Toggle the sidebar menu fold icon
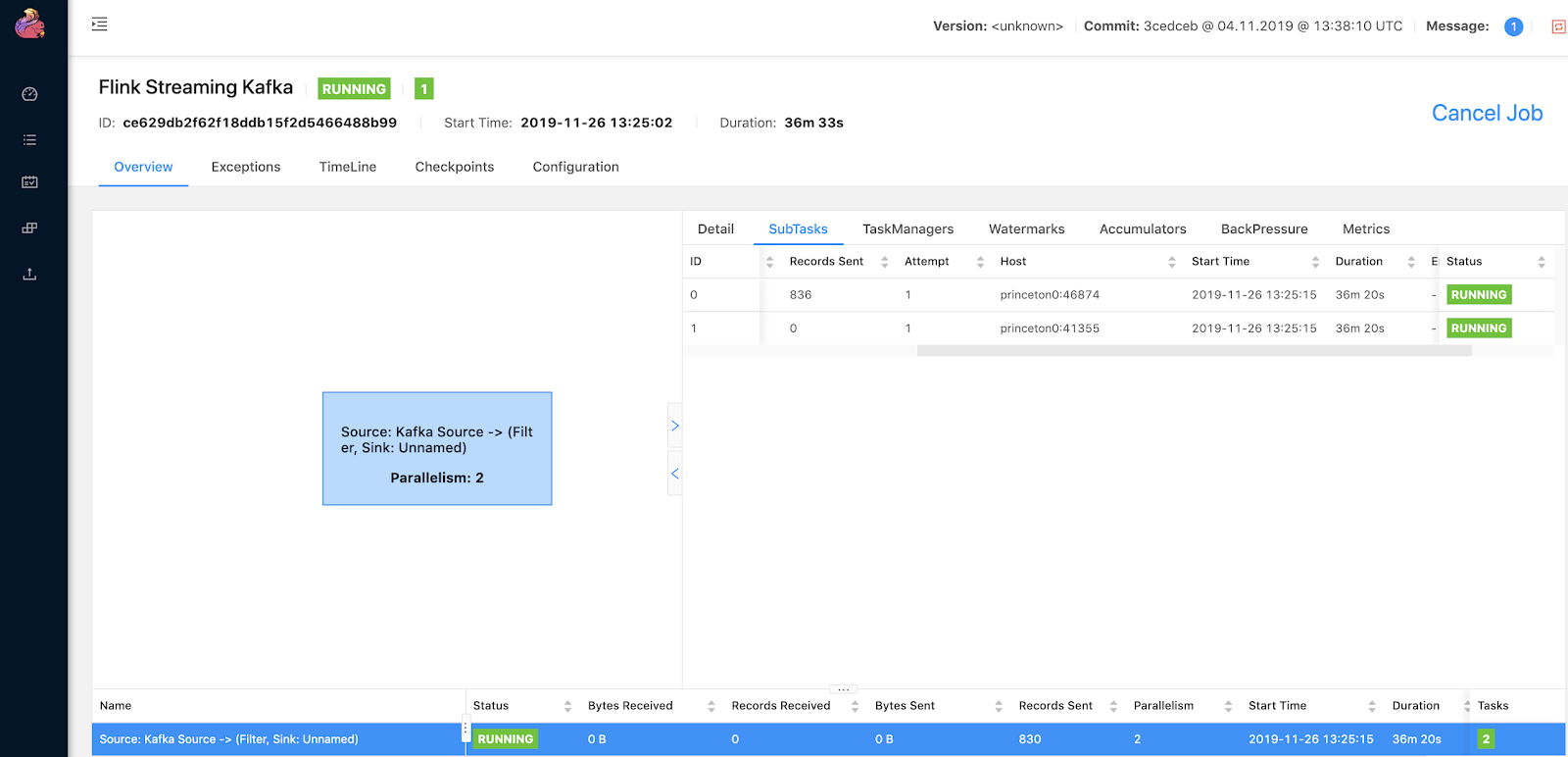Screen dimensions: 1568x757 point(99,25)
